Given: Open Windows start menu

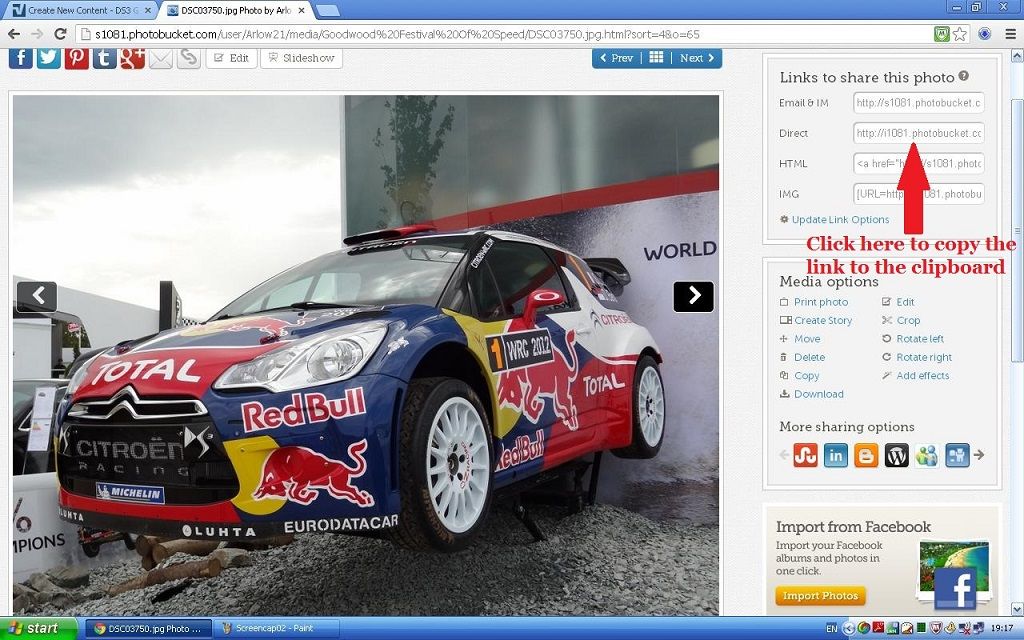Looking at the screenshot, I should click(x=38, y=628).
